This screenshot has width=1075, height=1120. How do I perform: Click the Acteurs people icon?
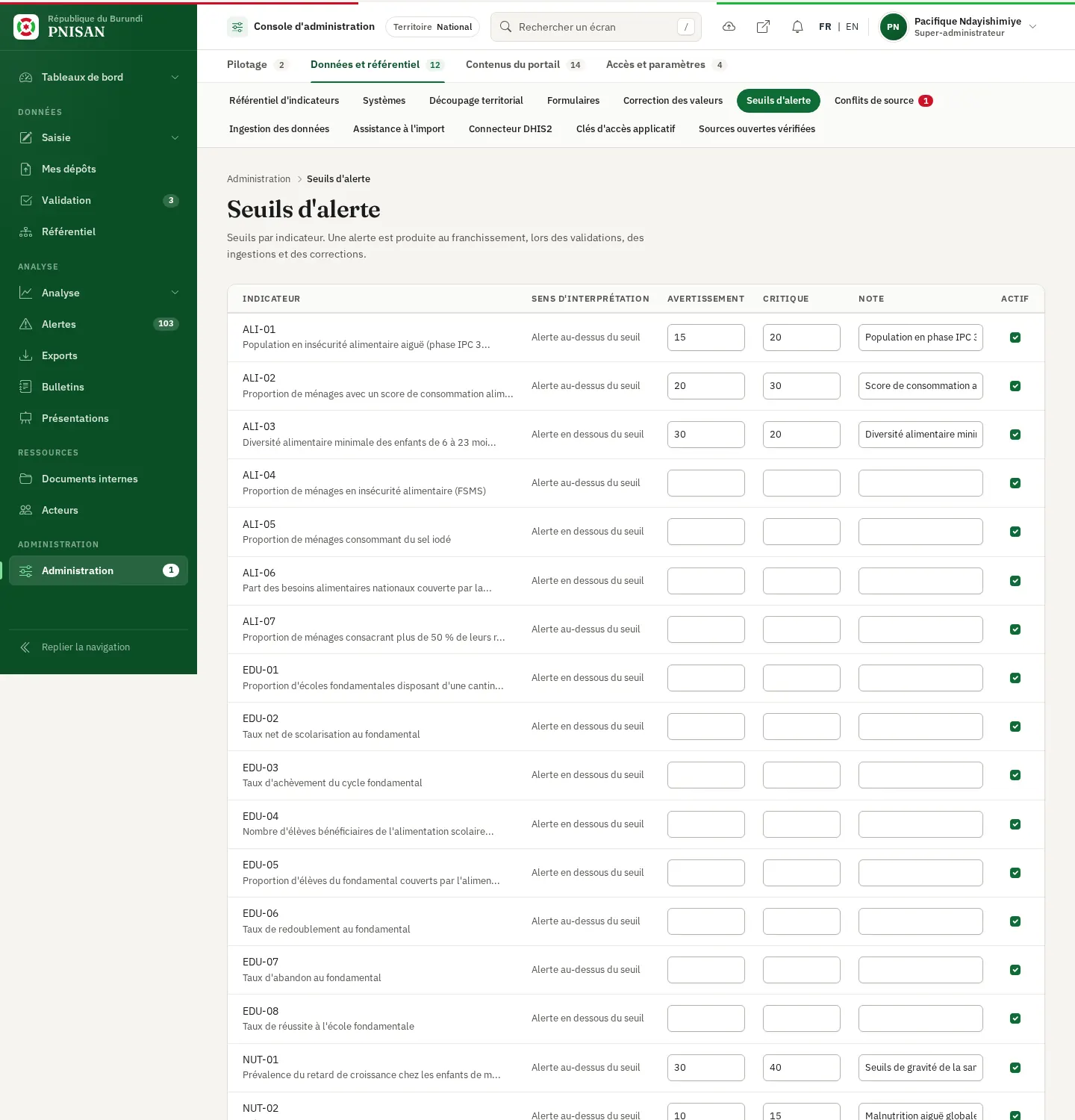coord(26,510)
